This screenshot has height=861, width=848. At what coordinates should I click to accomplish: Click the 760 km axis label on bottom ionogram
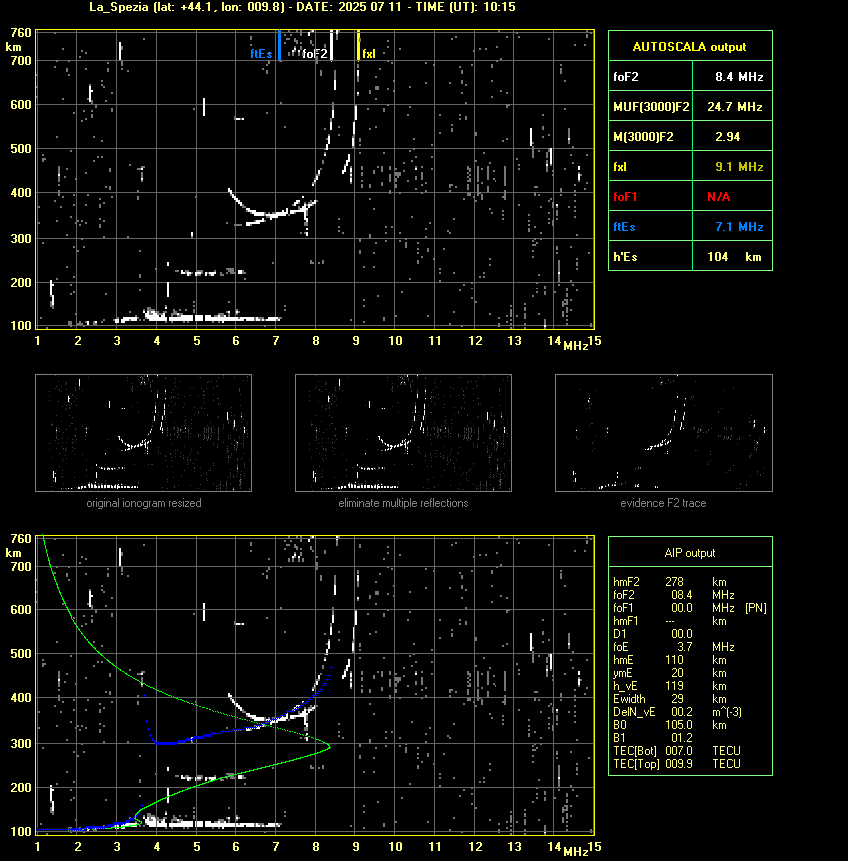21,539
